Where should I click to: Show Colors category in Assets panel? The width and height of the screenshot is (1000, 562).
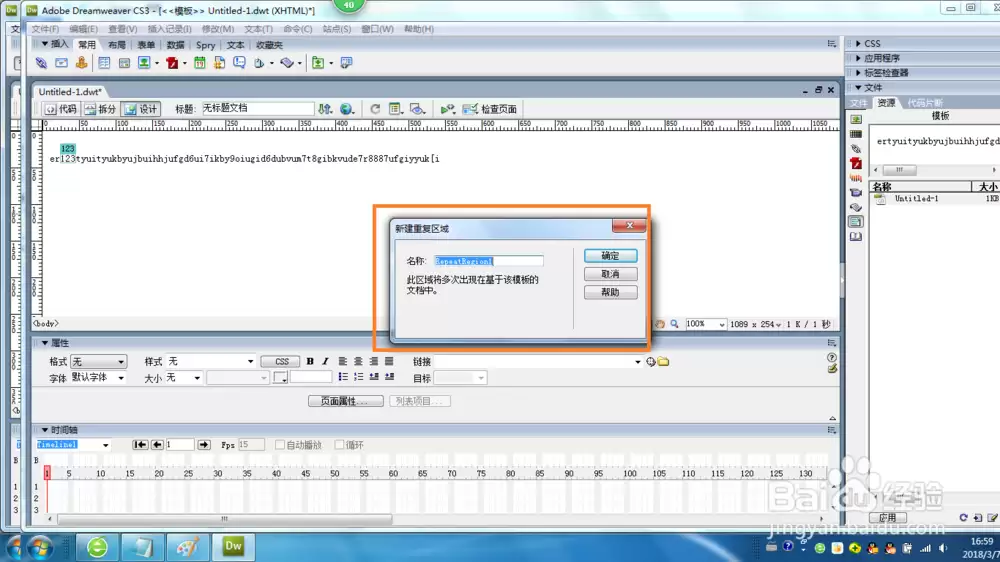pos(856,134)
